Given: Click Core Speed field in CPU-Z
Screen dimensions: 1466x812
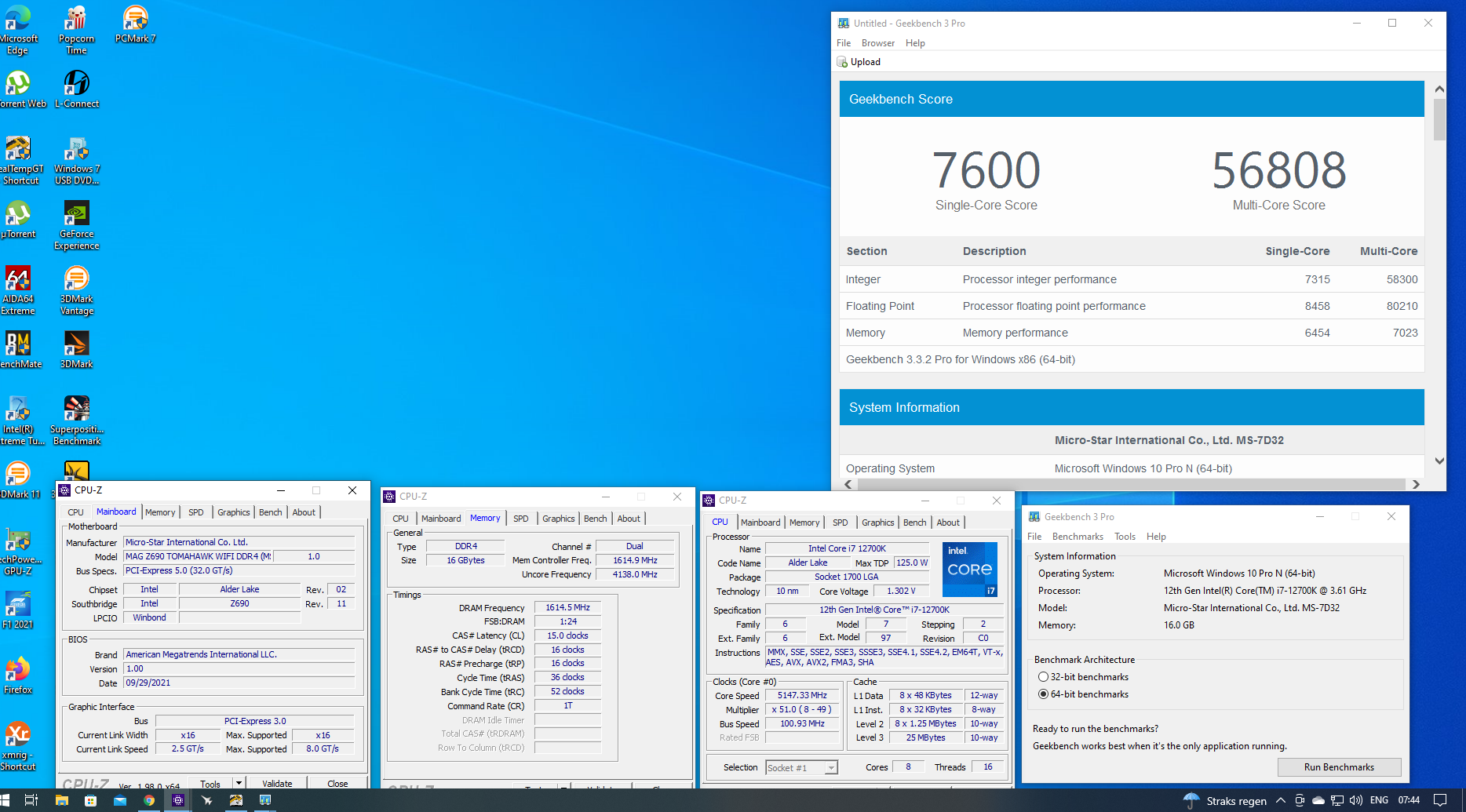Looking at the screenshot, I should (802, 696).
